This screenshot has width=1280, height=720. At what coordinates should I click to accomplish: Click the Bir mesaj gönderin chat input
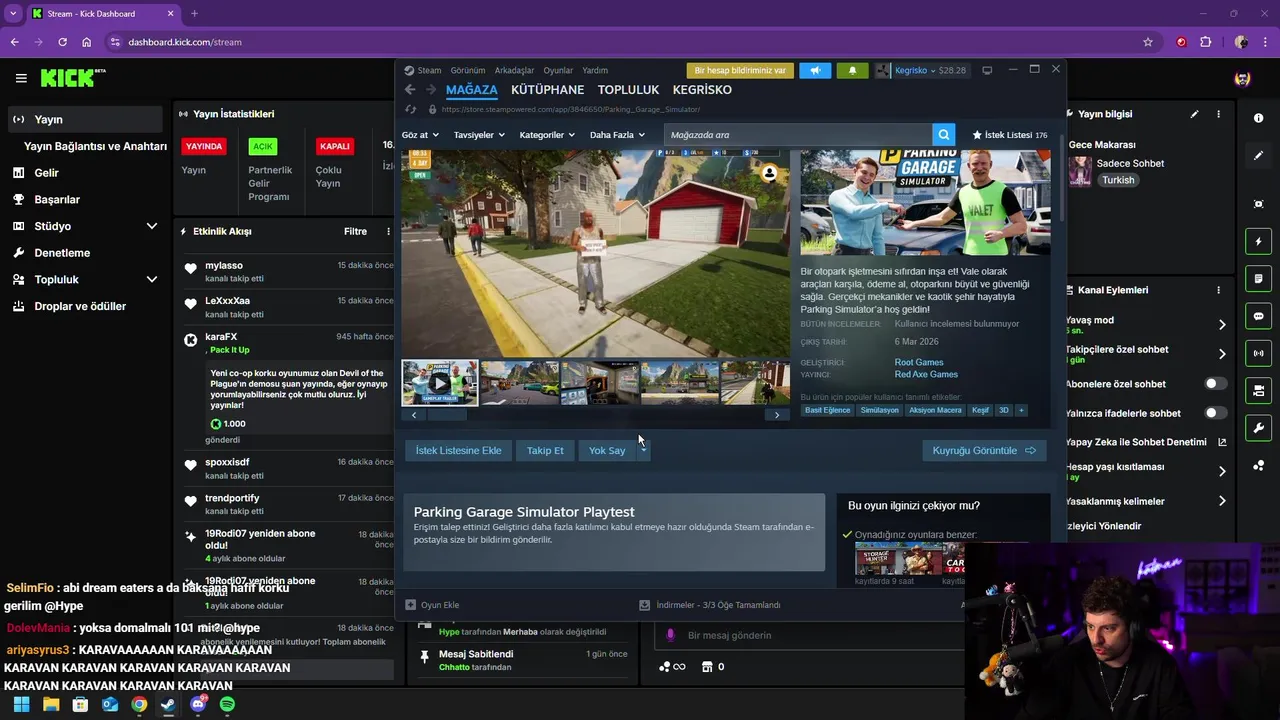810,635
